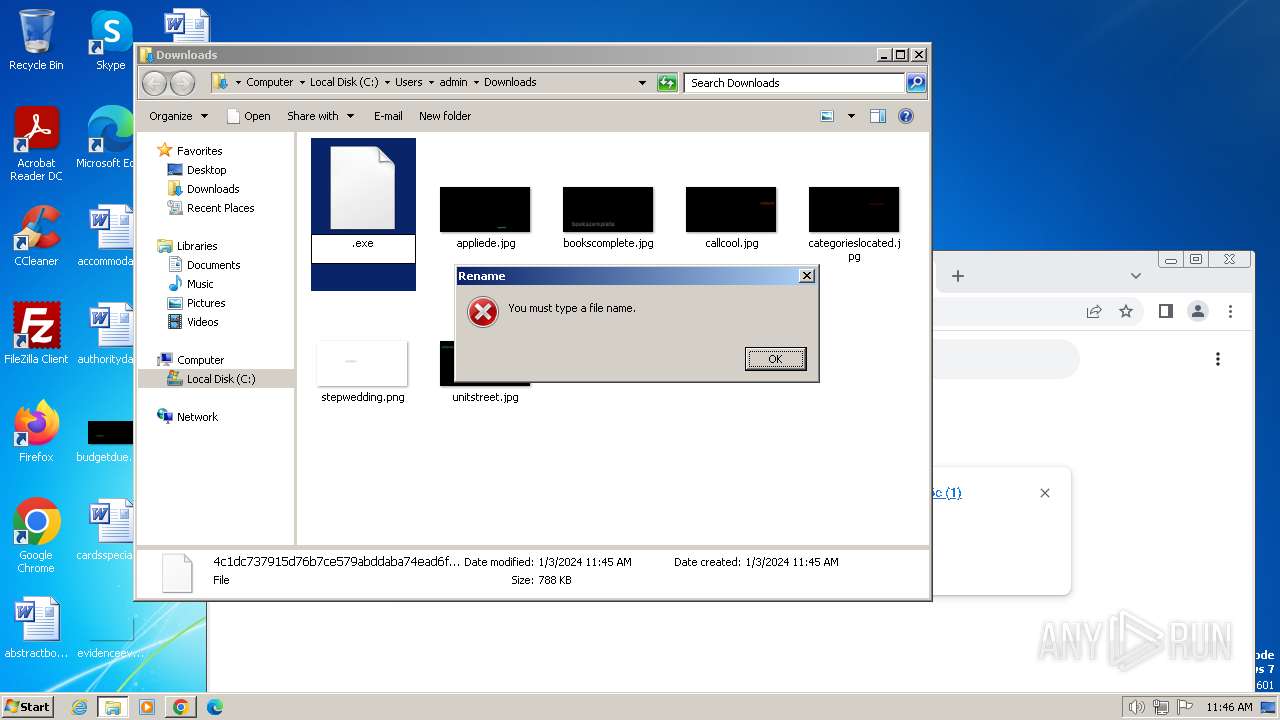Open Internet Explorer from taskbar
This screenshot has height=720, width=1280.
pyautogui.click(x=79, y=707)
